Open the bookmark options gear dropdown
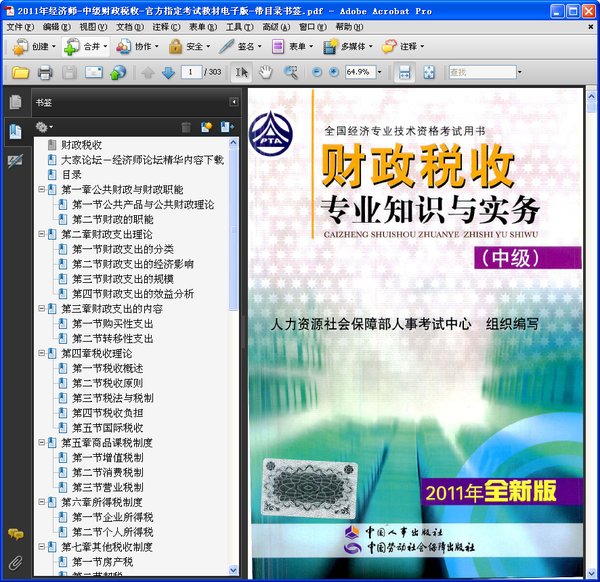Image resolution: width=600 pixels, height=582 pixels. click(44, 127)
